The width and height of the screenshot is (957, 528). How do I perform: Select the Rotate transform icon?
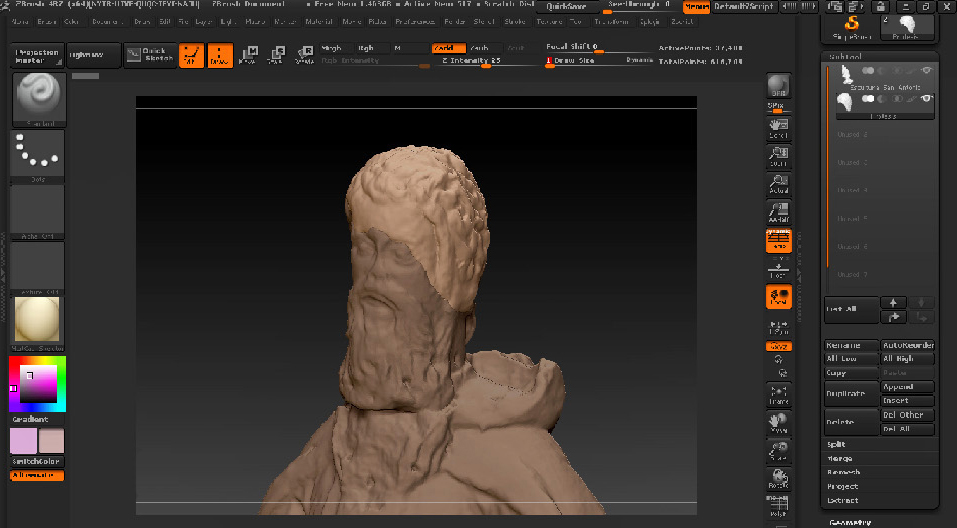pos(305,56)
